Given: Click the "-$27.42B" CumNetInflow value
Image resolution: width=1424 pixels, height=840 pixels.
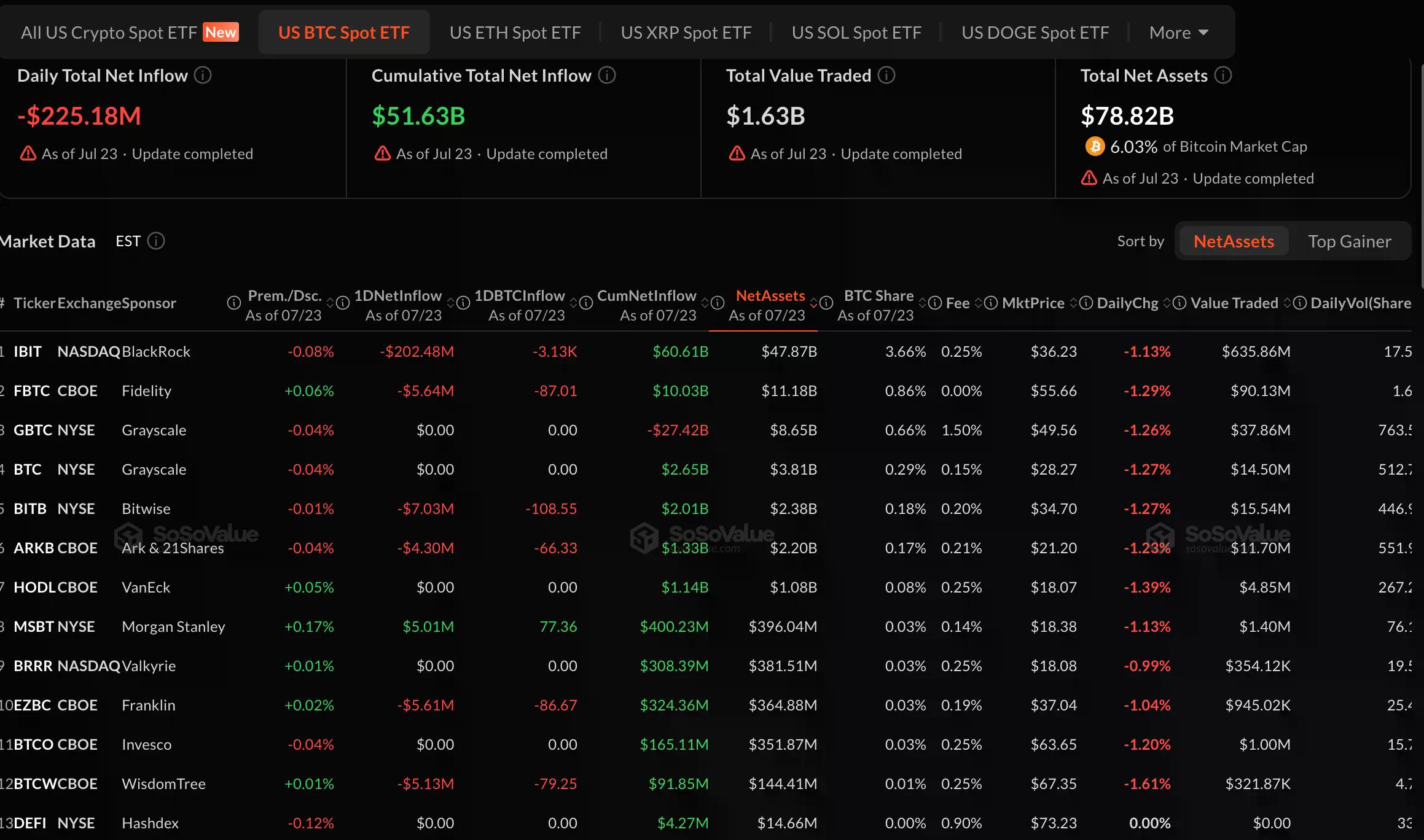Looking at the screenshot, I should point(678,430).
